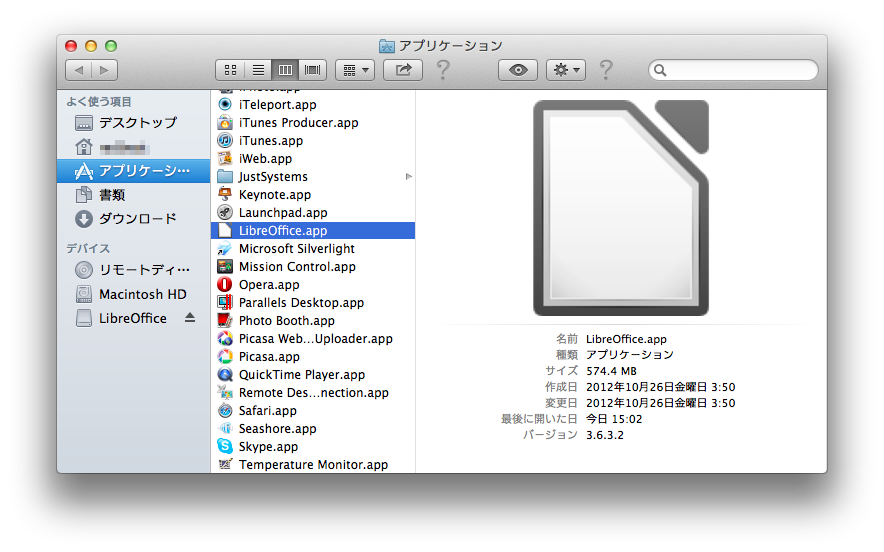Switch to column view mode
884x552 pixels.
pos(285,70)
